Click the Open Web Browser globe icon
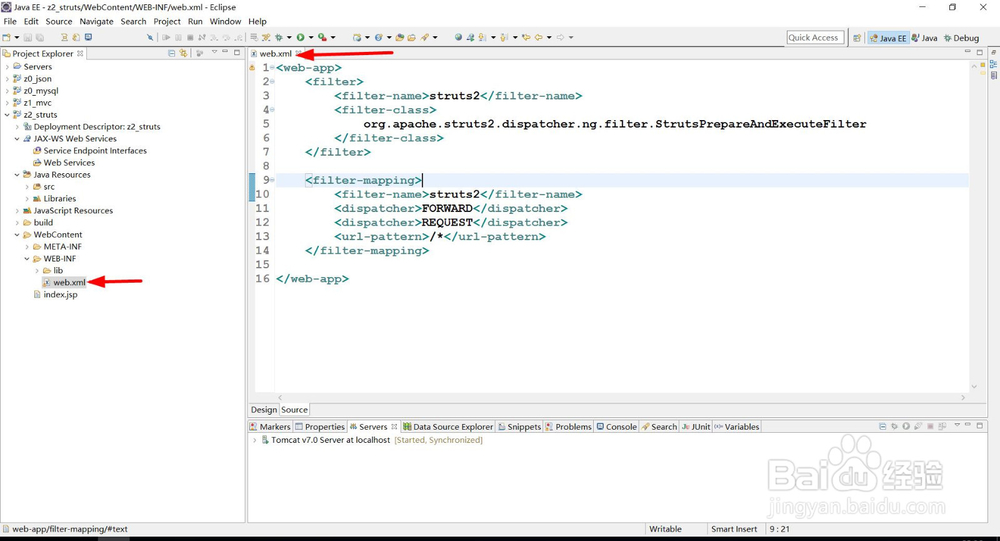The image size is (1000, 541). (458, 38)
